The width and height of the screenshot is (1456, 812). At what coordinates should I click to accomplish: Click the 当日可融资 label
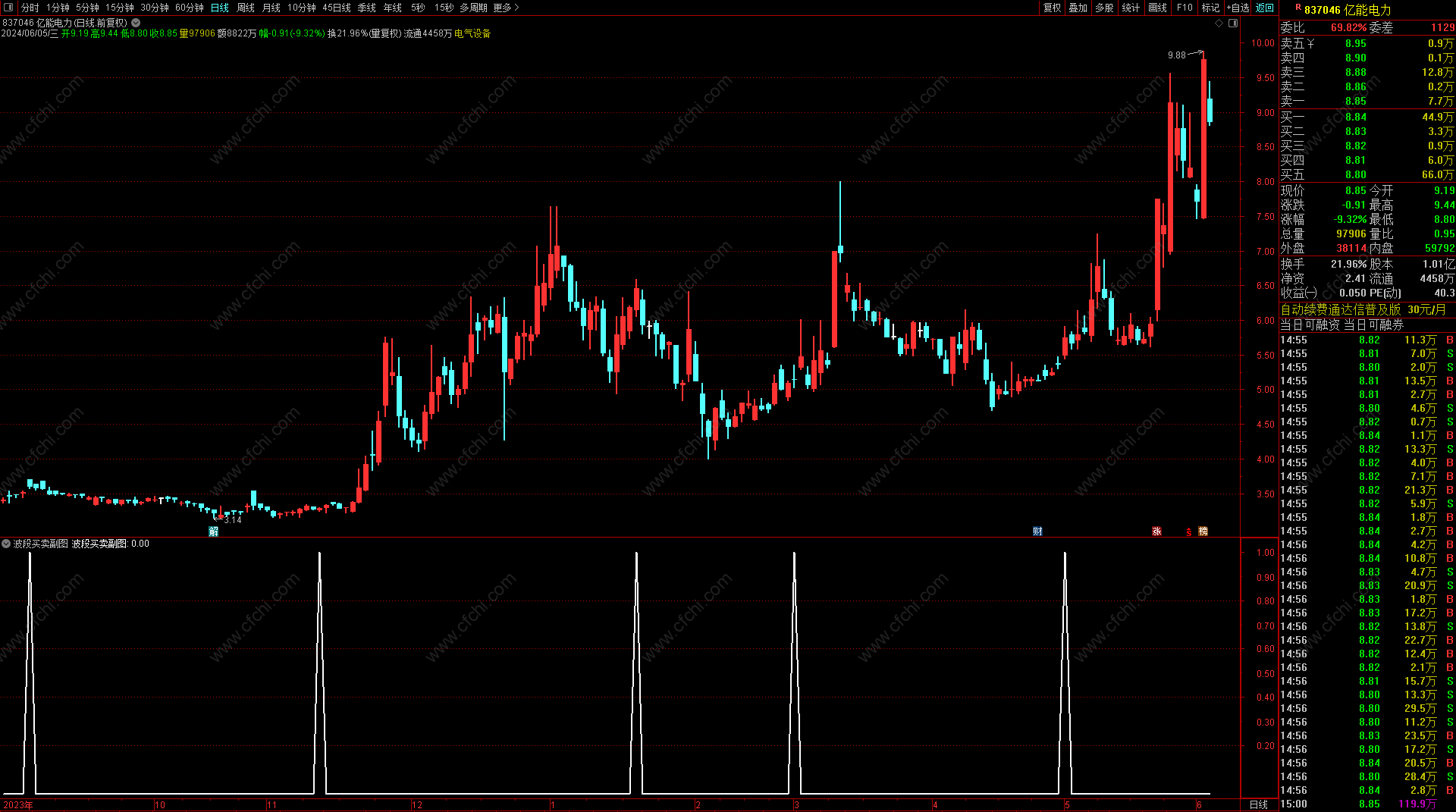click(1310, 324)
